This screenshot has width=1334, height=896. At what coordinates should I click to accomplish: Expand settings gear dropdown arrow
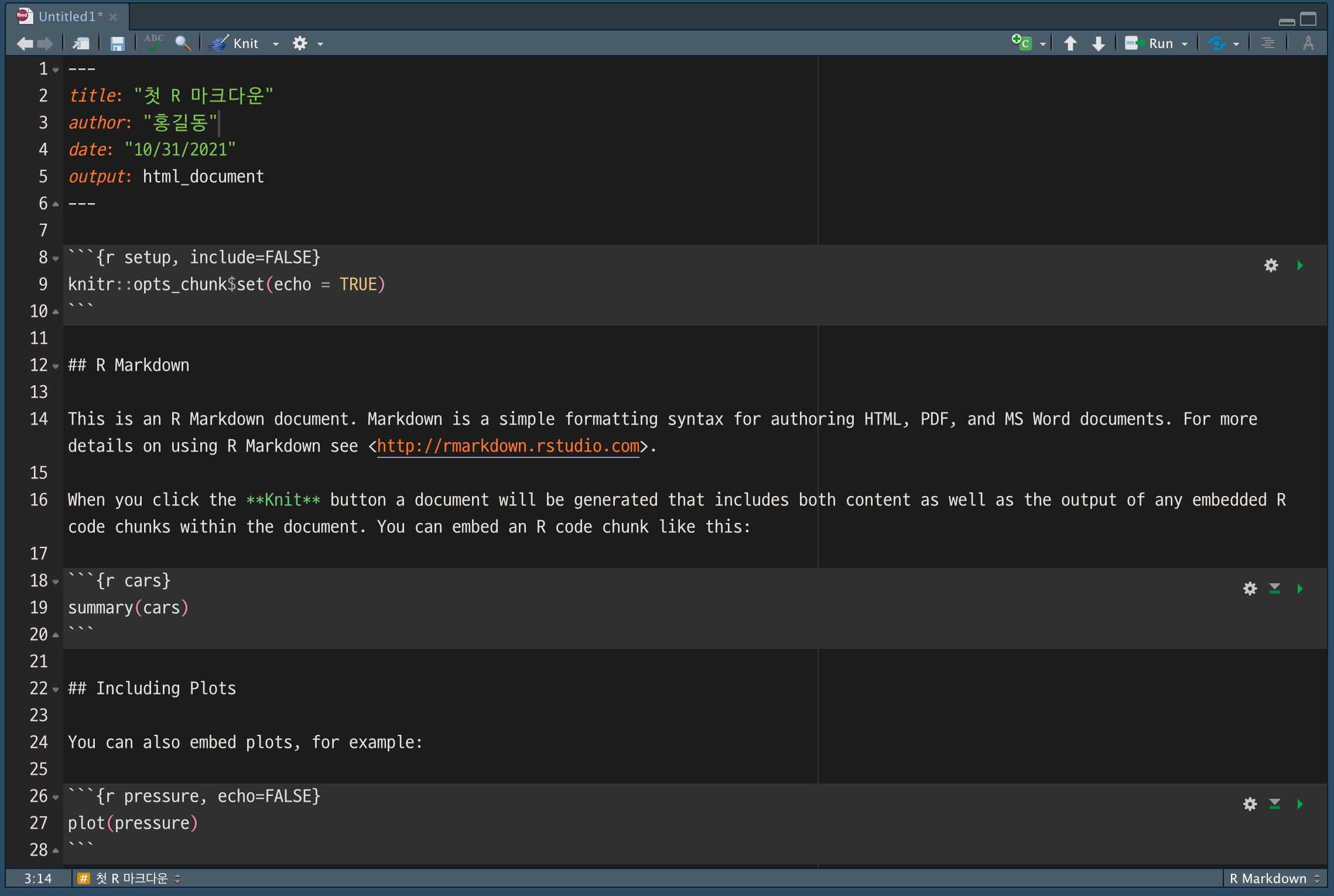point(320,44)
